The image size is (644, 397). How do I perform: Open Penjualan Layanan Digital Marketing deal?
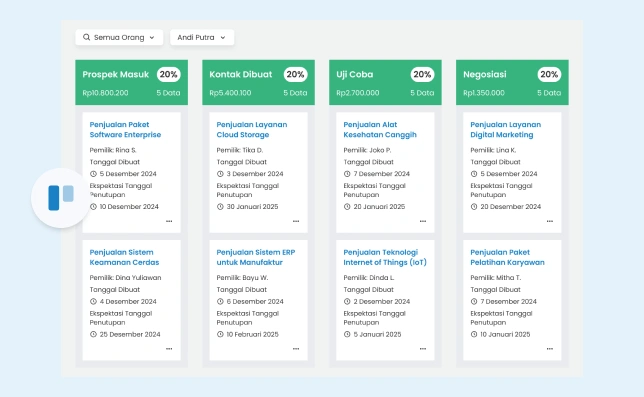click(506, 129)
